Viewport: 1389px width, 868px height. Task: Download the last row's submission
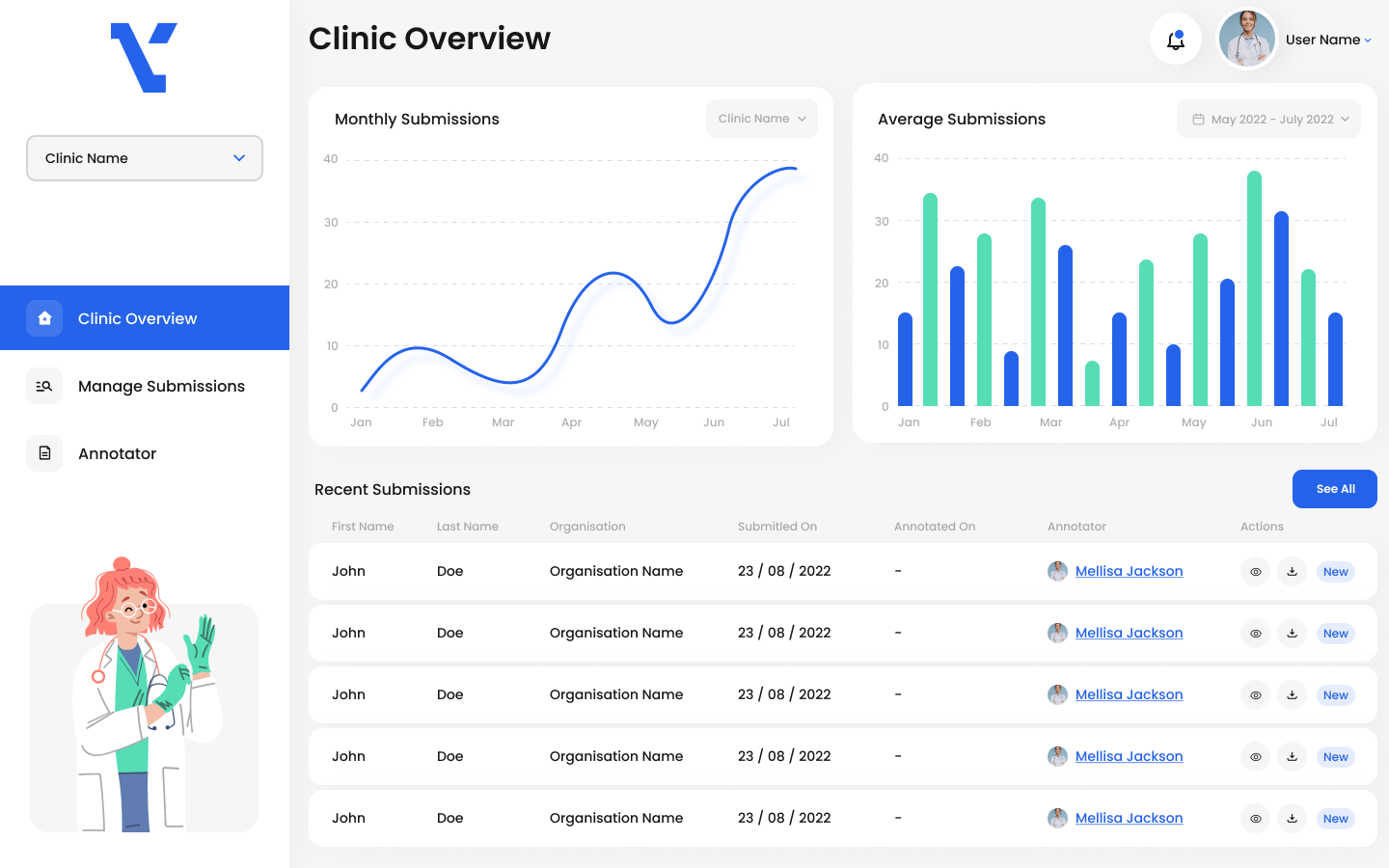click(x=1292, y=819)
